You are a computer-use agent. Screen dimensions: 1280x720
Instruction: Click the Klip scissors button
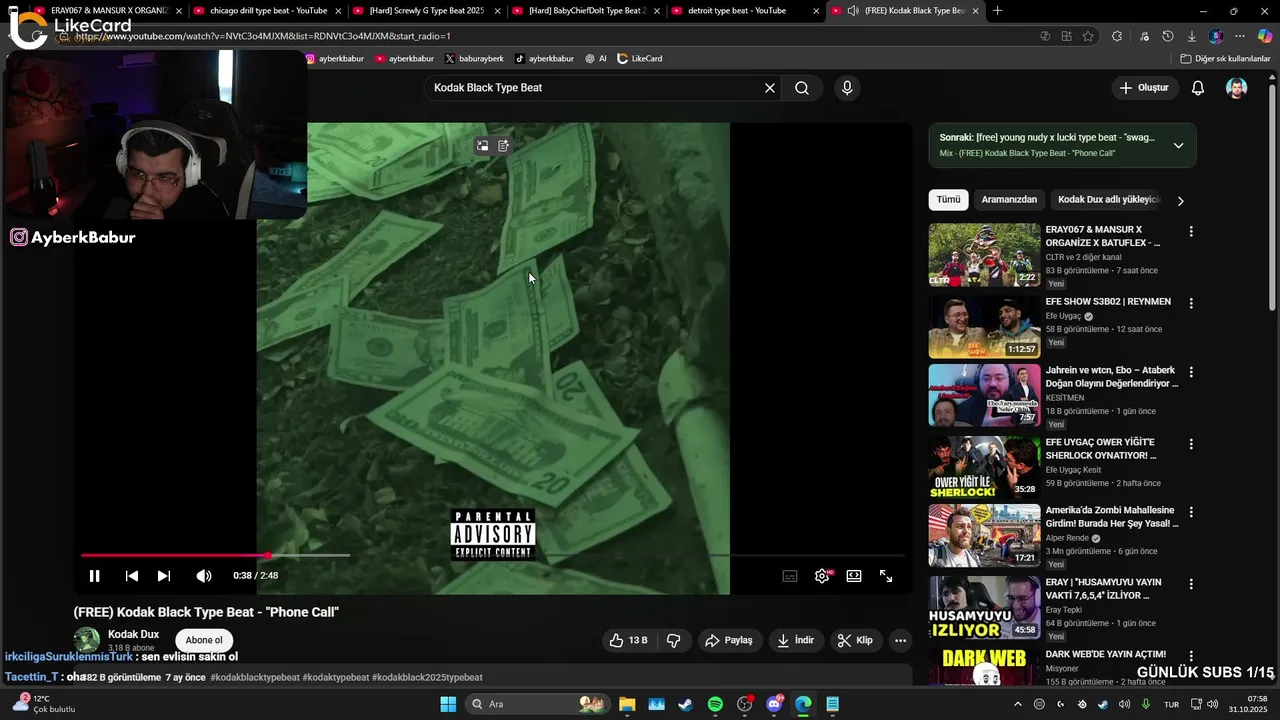(855, 640)
